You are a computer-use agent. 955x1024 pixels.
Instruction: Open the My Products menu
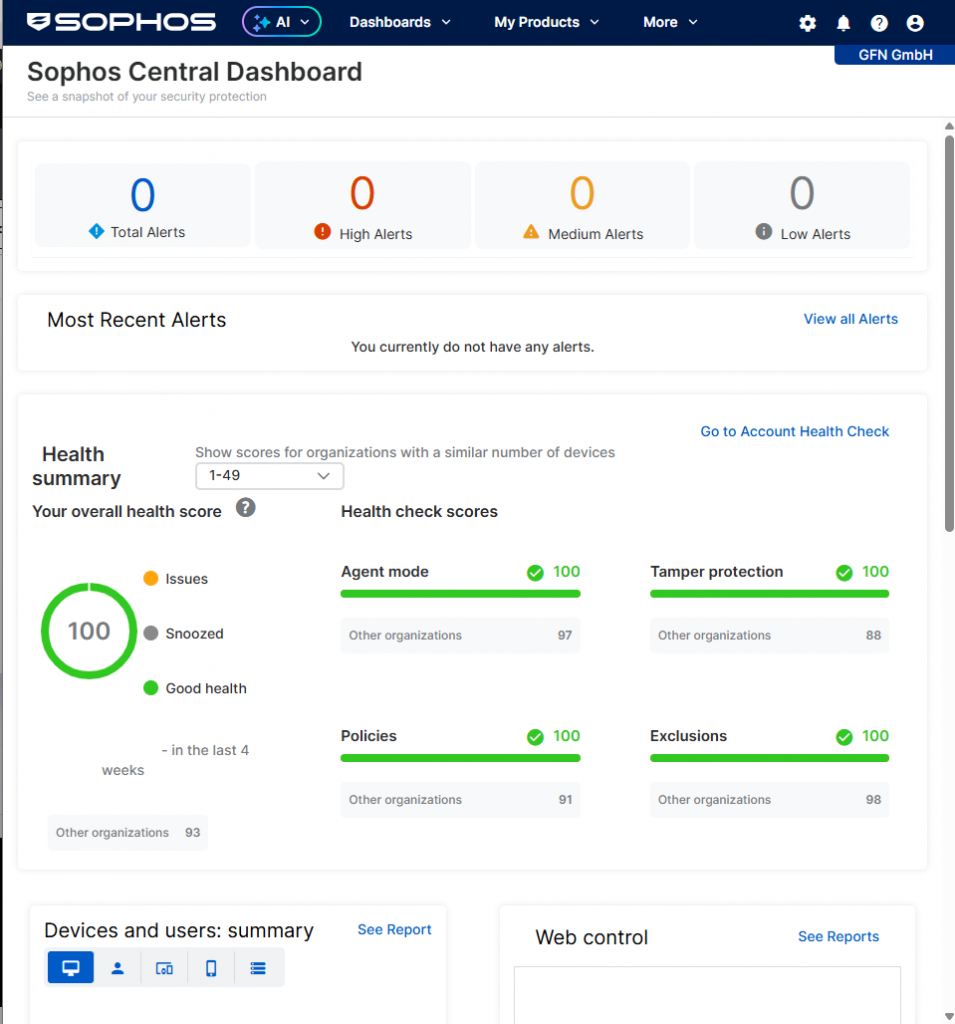tap(546, 22)
